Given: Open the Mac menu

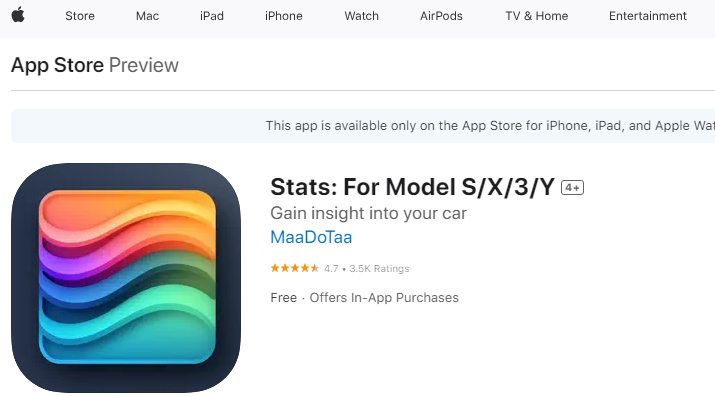Looking at the screenshot, I should 147,16.
